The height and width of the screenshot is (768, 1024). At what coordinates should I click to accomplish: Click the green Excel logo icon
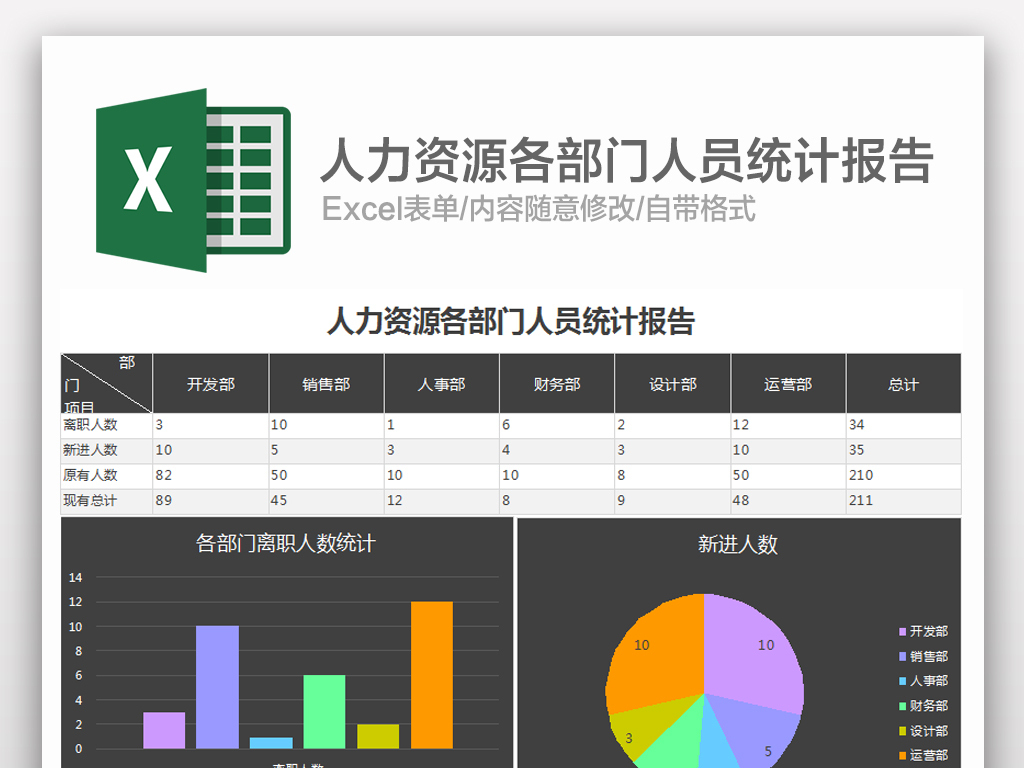tap(193, 180)
